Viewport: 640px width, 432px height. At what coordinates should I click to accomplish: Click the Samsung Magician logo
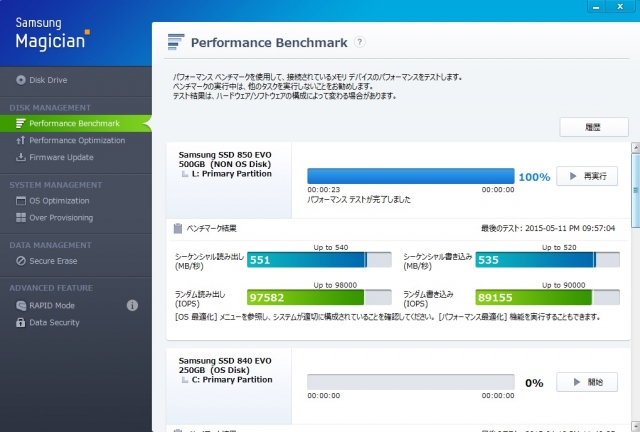click(x=52, y=34)
